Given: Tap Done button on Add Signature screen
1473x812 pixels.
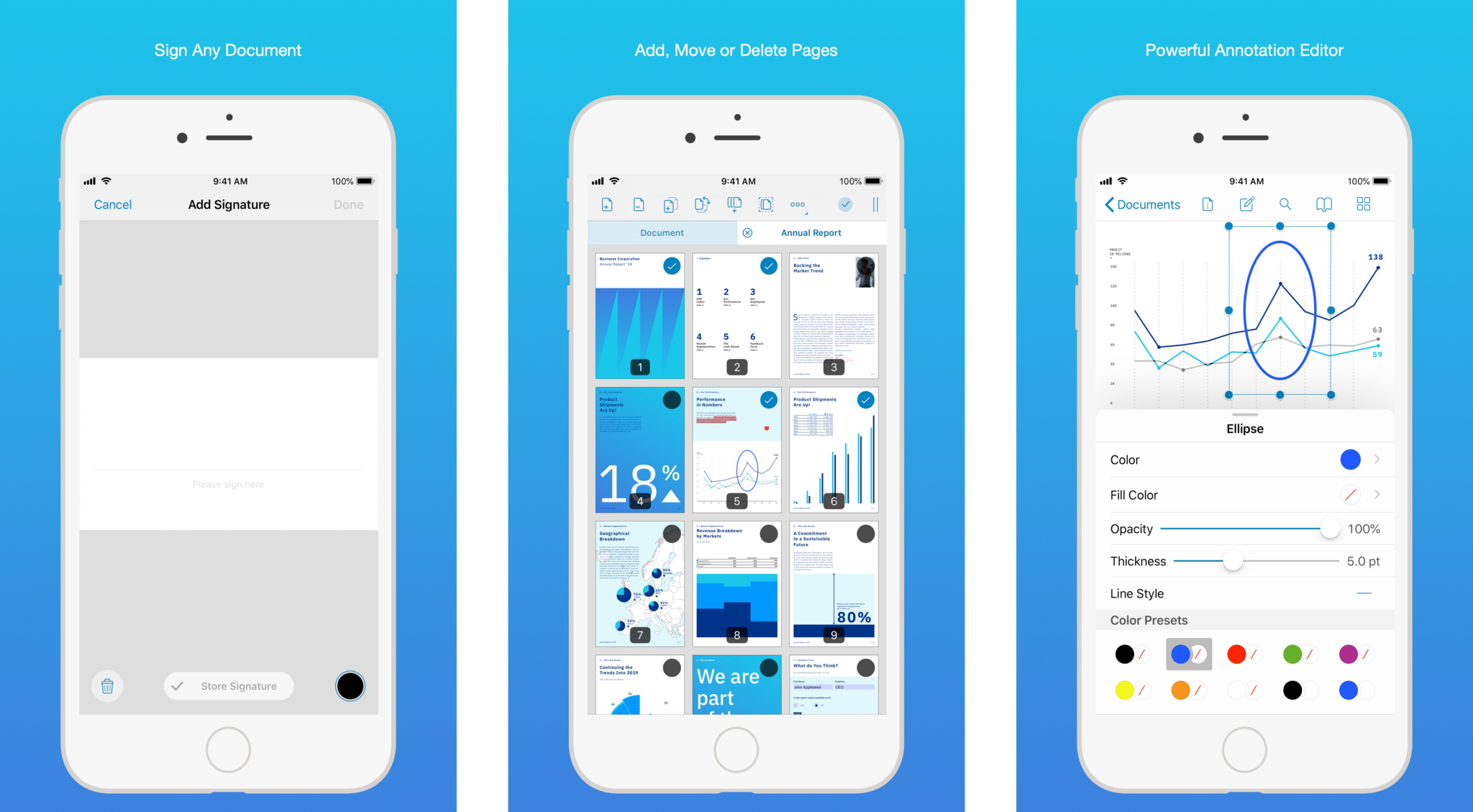Looking at the screenshot, I should (x=350, y=204).
